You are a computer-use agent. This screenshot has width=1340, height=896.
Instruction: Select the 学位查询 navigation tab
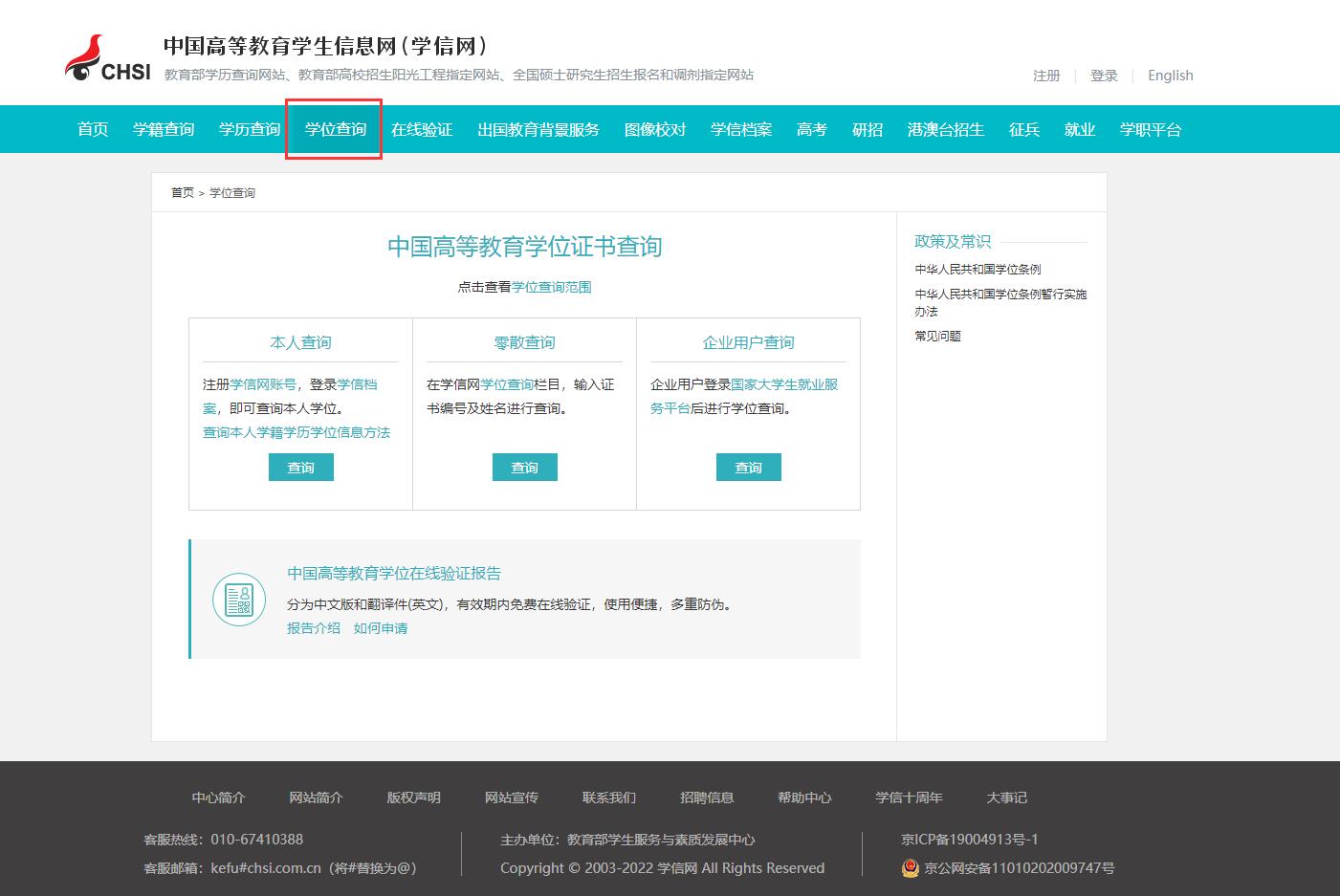coord(336,129)
